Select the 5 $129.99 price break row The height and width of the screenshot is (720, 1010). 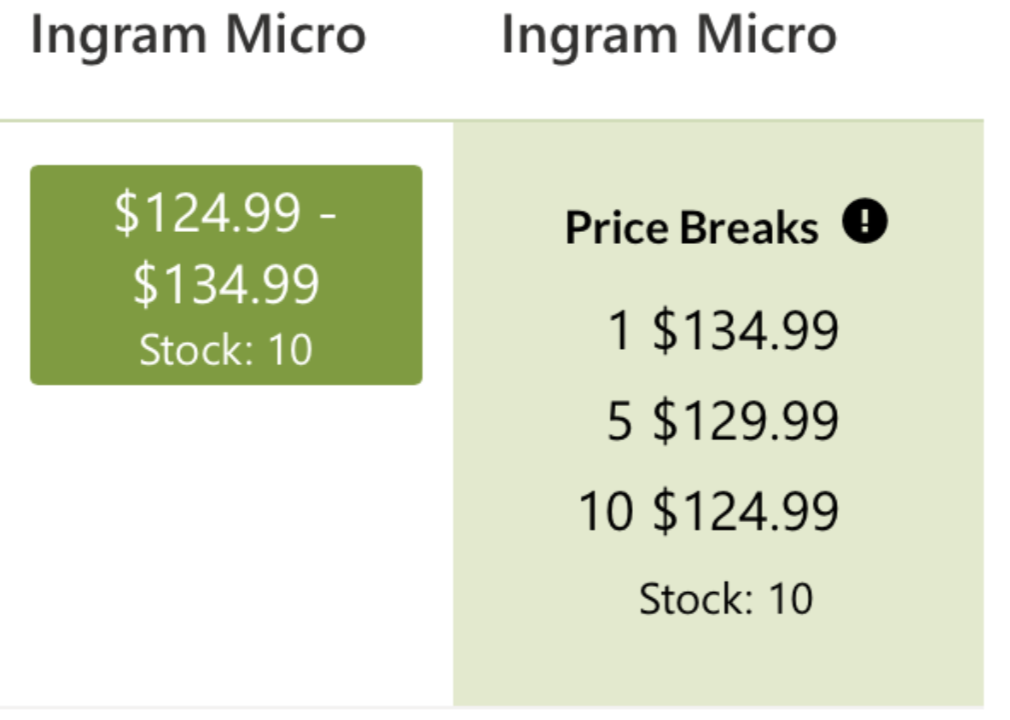coord(723,421)
